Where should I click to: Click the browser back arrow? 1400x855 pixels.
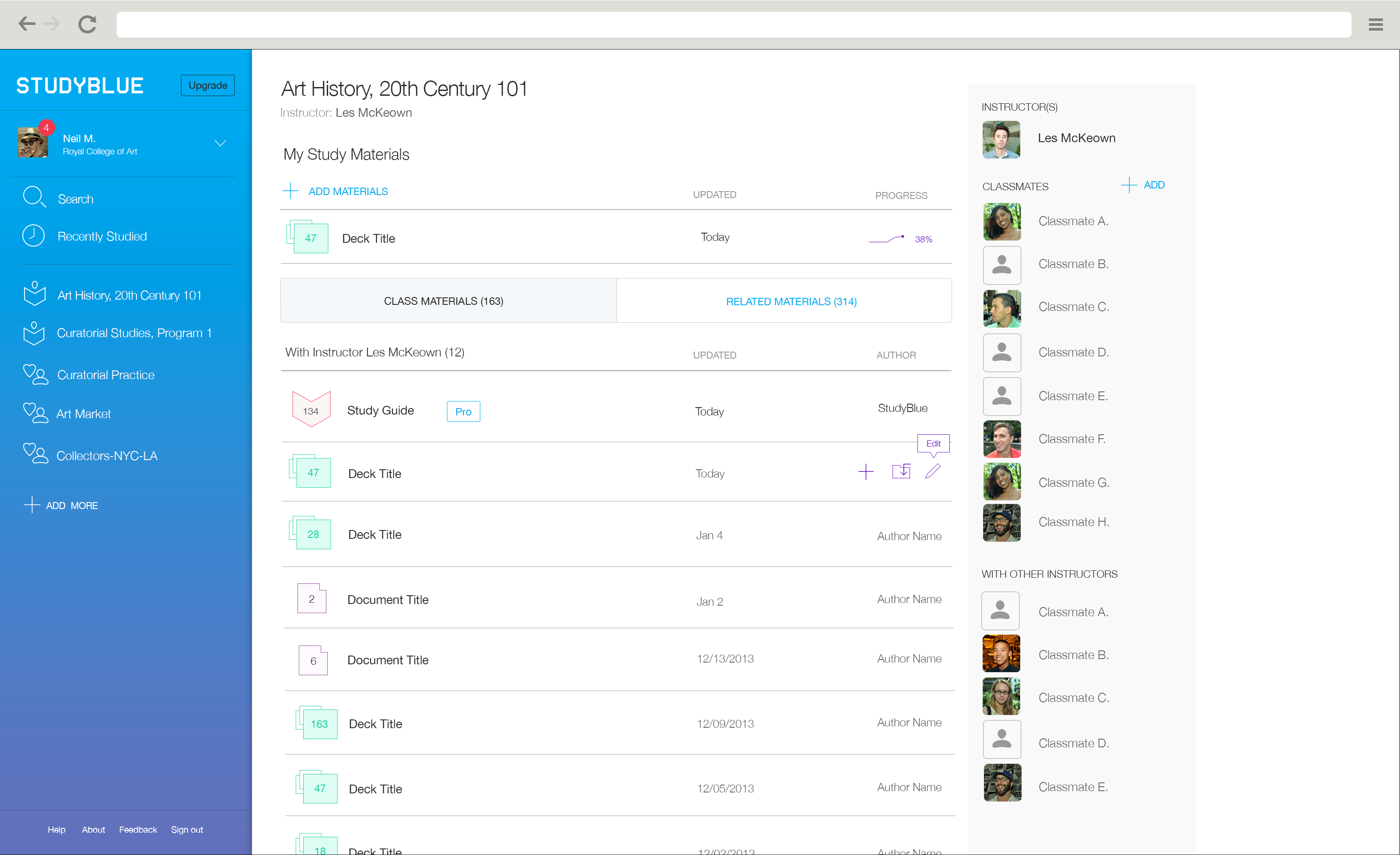(27, 24)
